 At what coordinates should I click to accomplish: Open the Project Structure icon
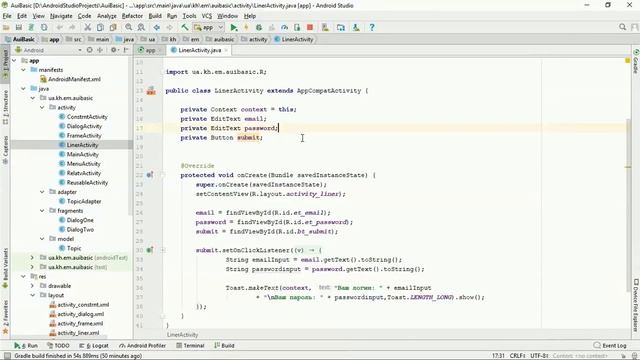(x=340, y=27)
